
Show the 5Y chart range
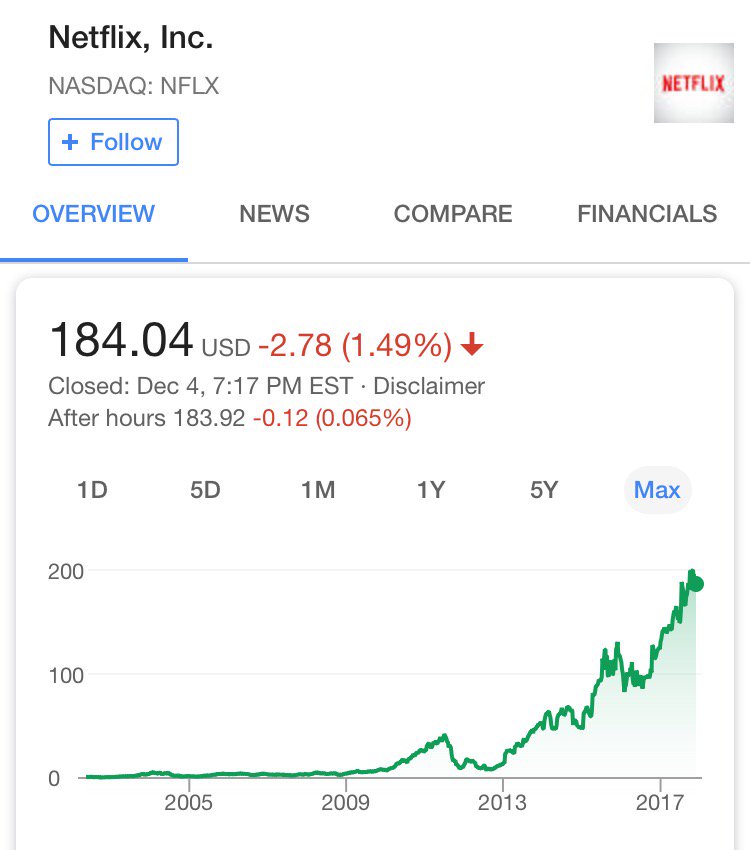coord(544,490)
